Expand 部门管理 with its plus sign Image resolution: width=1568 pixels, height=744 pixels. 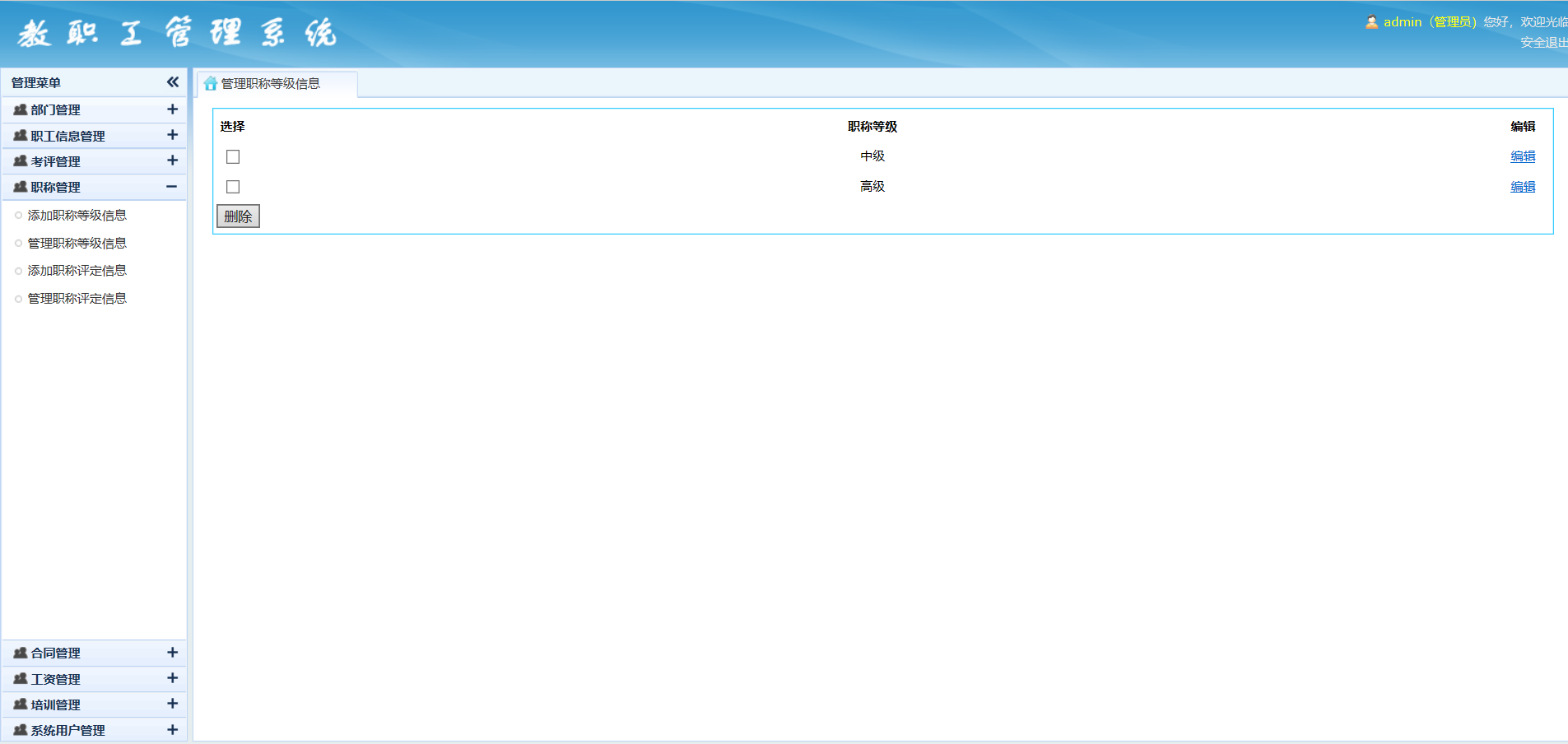pos(172,109)
